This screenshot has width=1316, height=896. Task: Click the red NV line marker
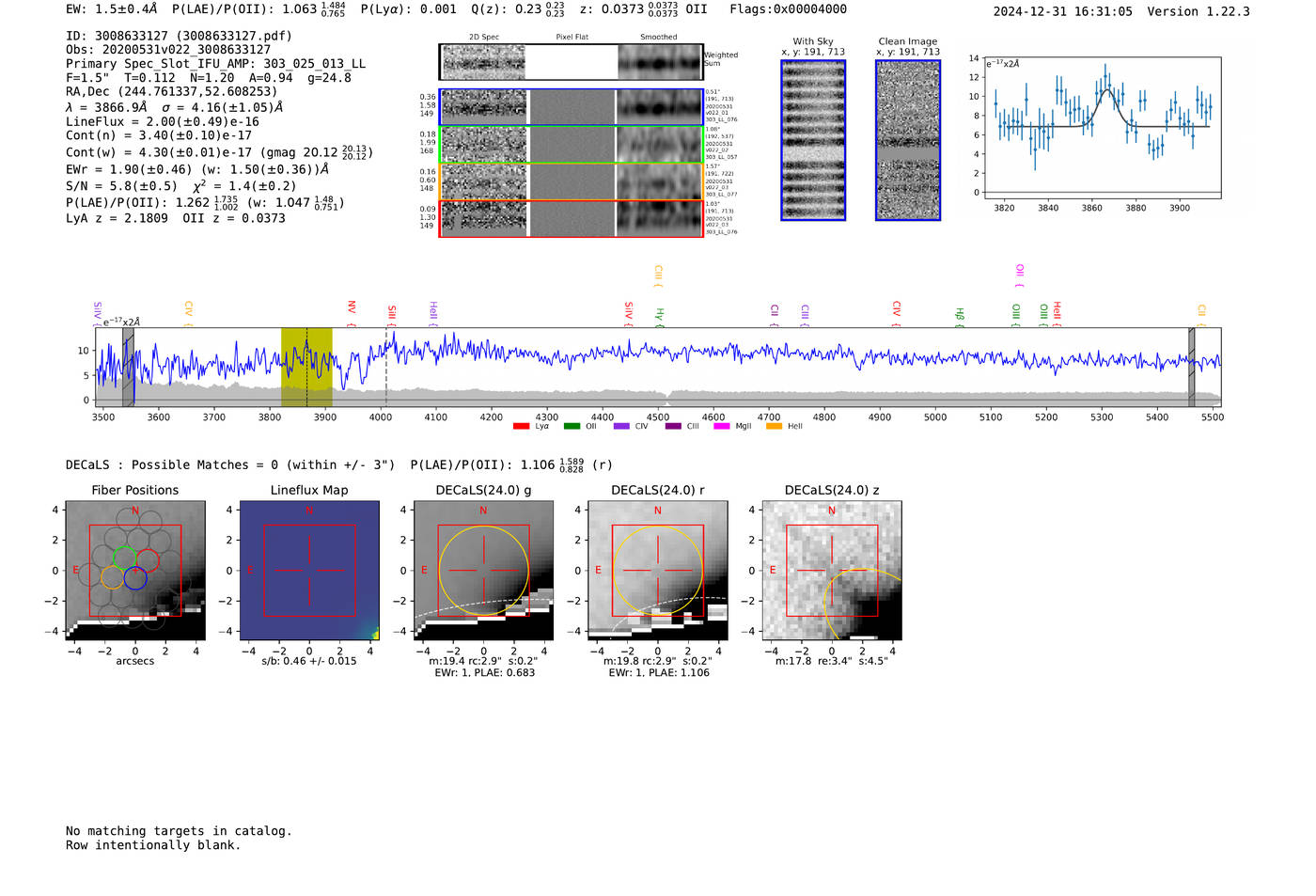click(x=352, y=313)
